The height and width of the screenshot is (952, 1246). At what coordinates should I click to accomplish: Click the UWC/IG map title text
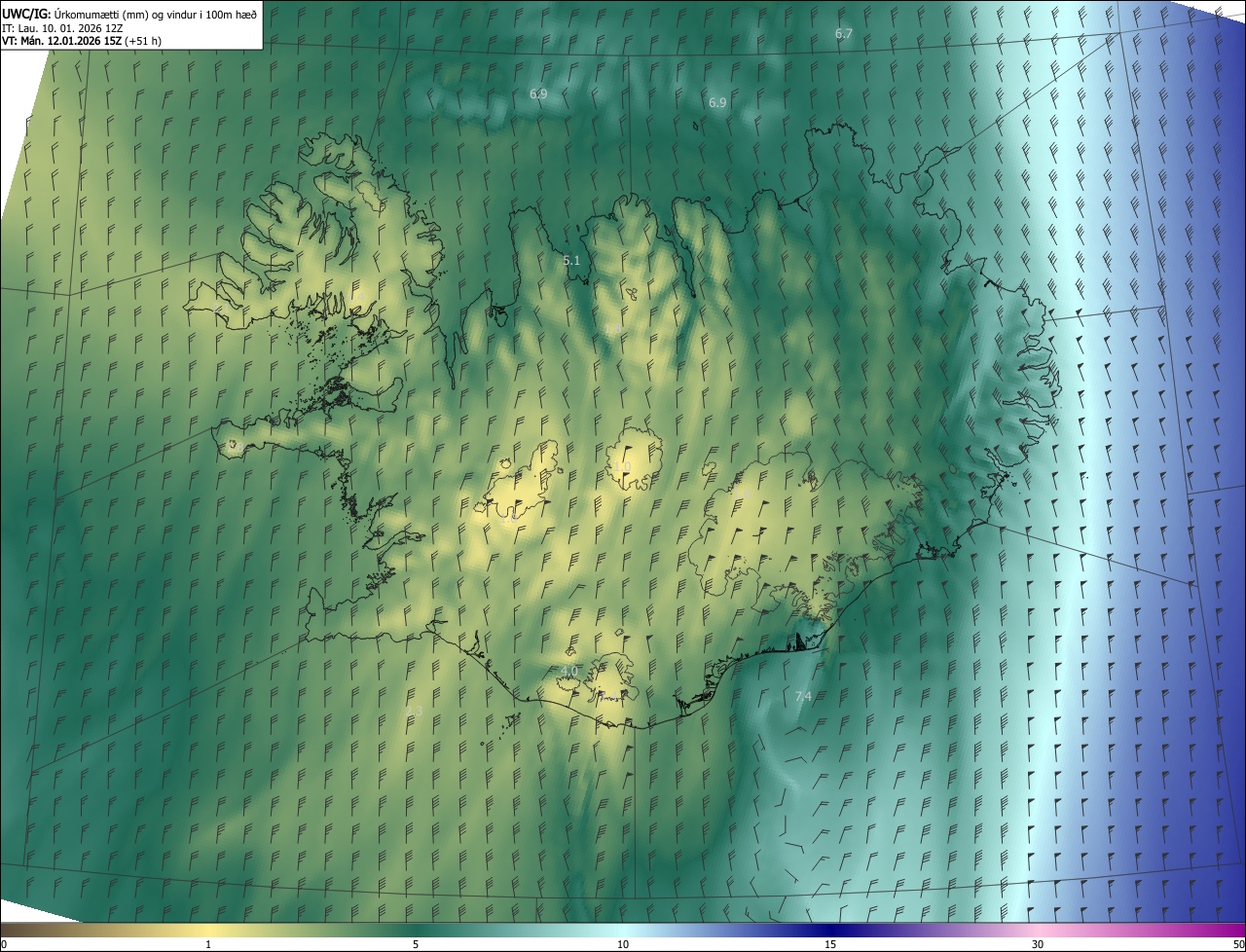[129, 13]
